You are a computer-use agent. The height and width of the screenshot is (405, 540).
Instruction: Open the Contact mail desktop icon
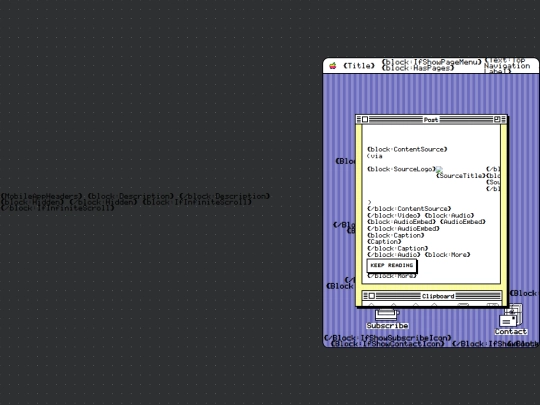511,315
